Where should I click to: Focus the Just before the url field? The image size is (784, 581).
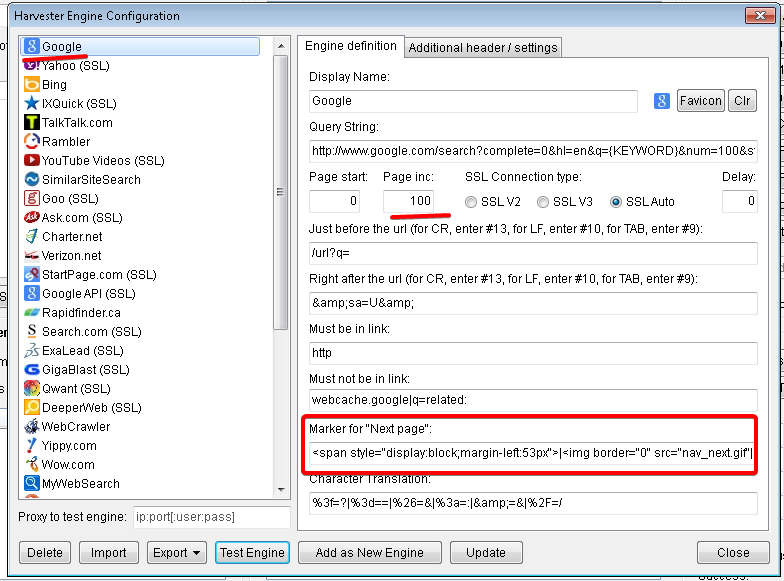[x=533, y=253]
